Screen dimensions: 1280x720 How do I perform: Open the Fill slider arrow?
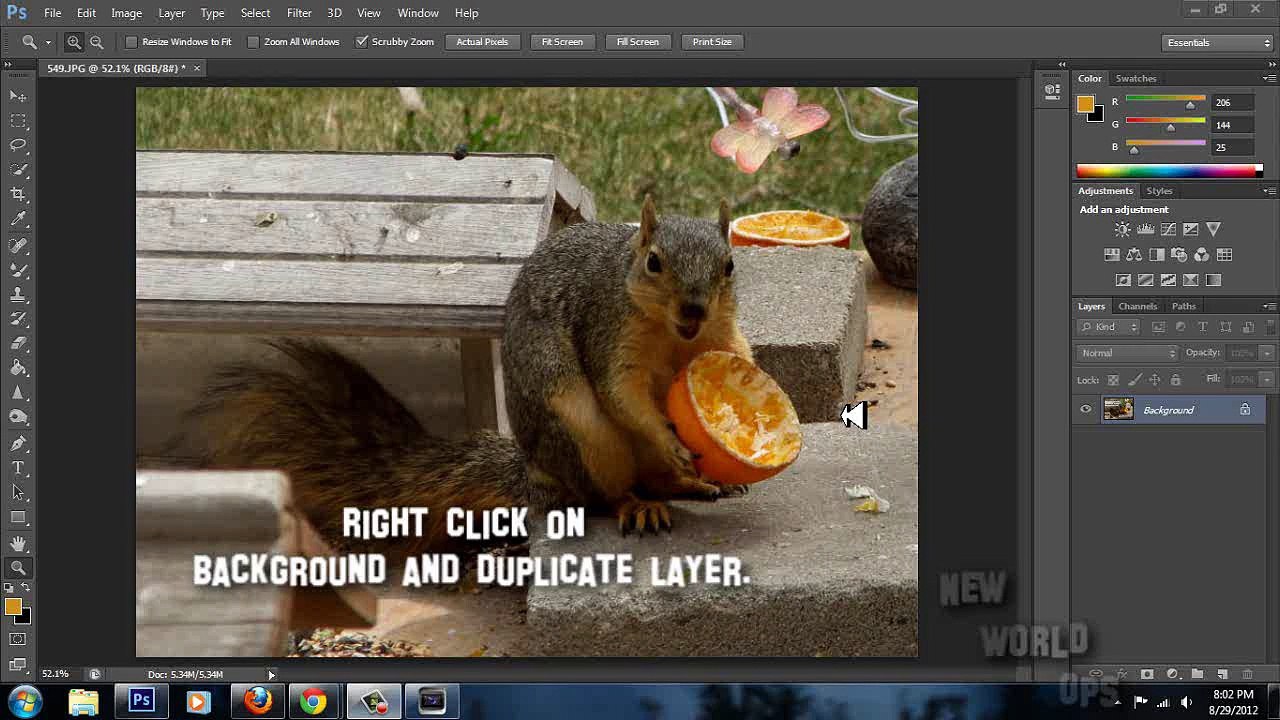[x=1266, y=380]
